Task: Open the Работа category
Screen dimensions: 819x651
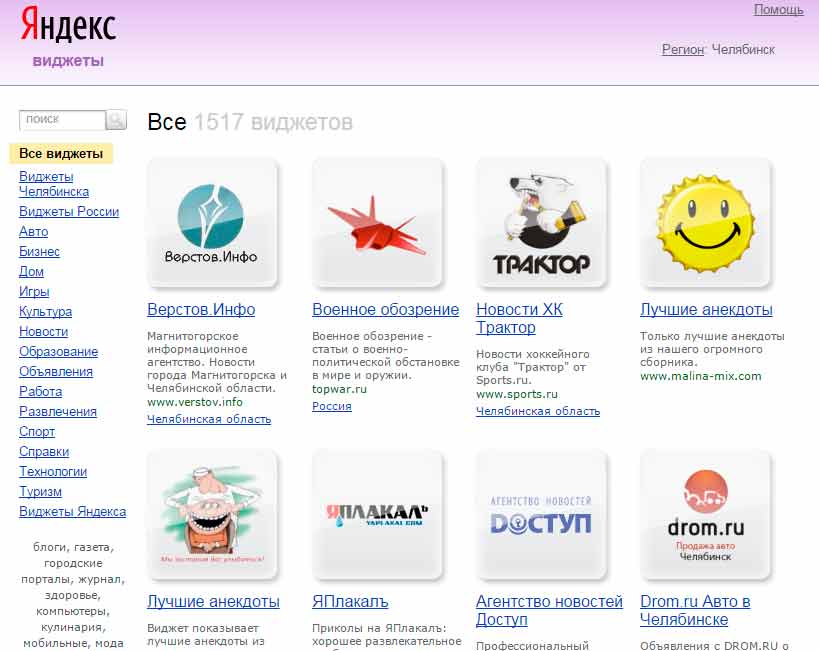Action: coord(40,391)
